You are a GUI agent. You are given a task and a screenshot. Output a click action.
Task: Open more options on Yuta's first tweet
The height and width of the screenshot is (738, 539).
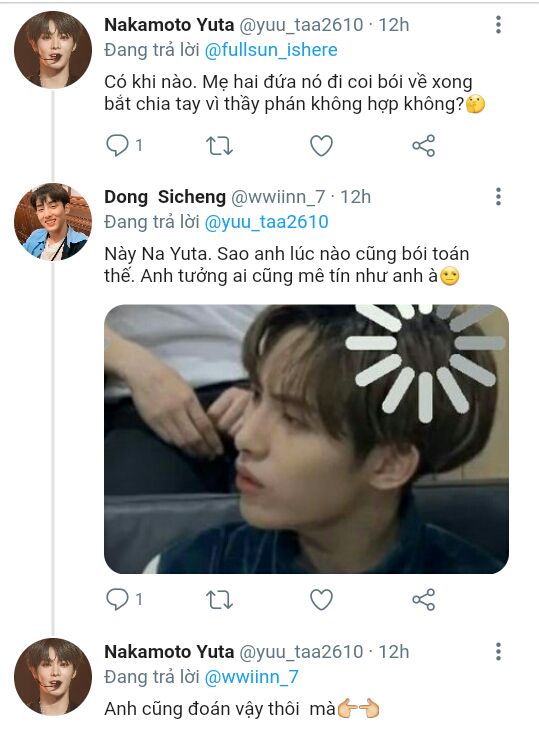pos(498,24)
